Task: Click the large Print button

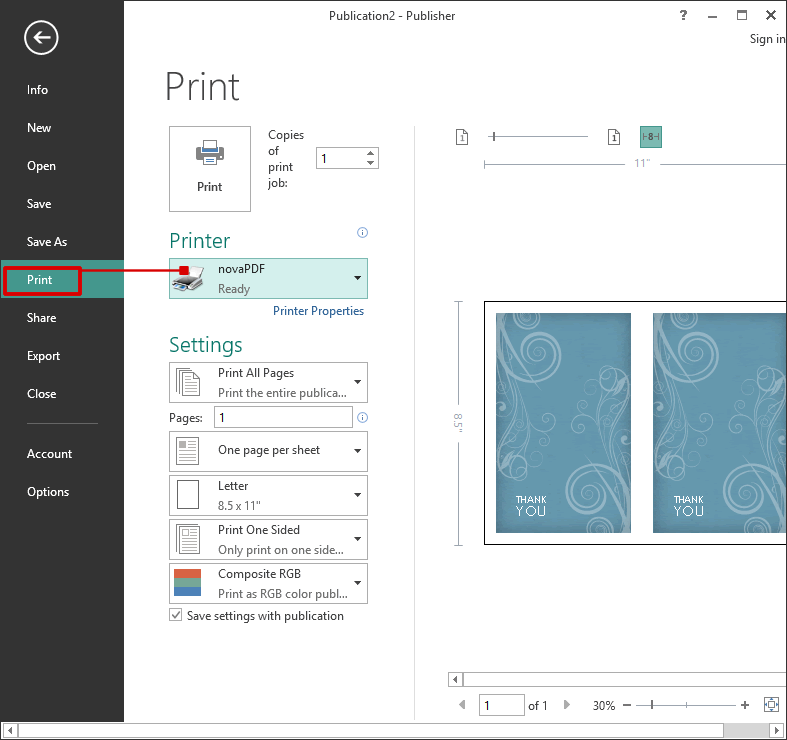Action: (x=210, y=169)
